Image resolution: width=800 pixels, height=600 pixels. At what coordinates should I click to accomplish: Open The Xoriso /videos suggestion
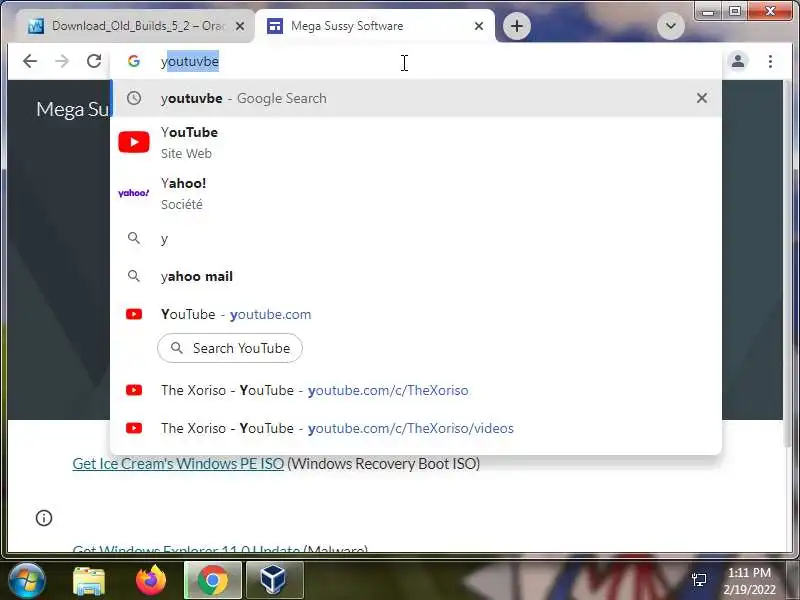tap(416, 428)
